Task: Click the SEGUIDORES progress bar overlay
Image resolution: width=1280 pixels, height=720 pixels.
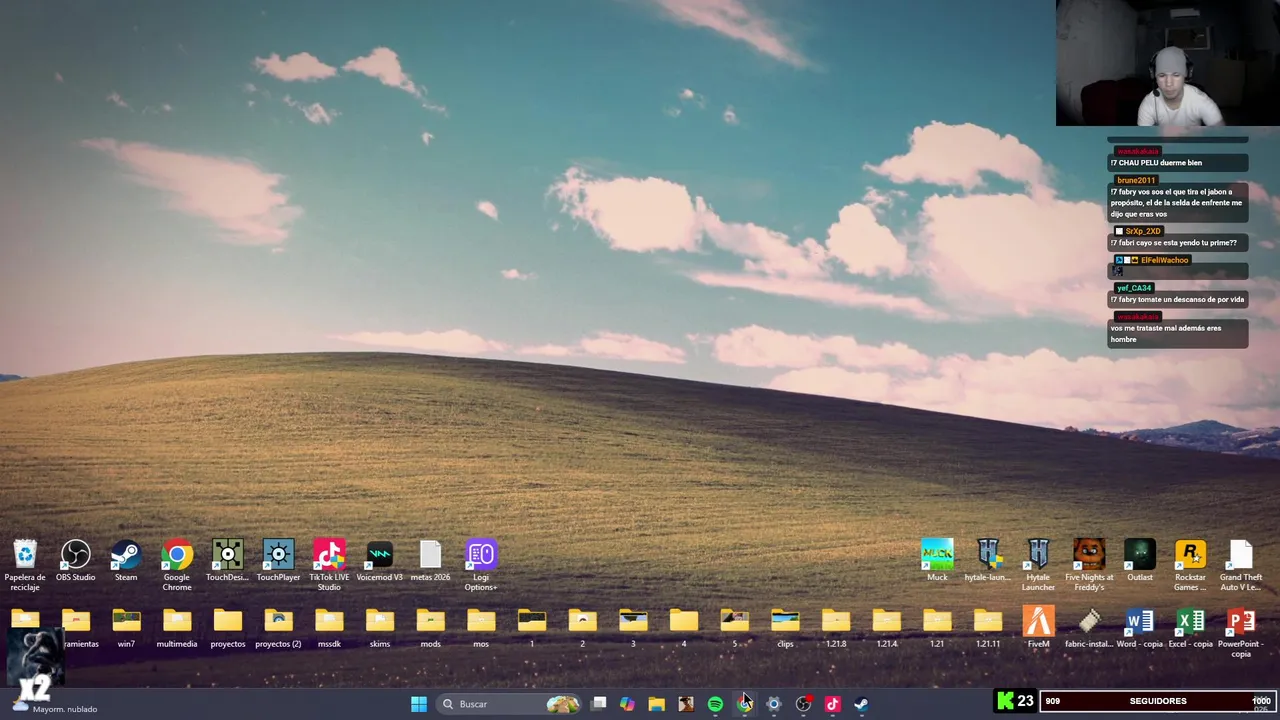Action: coord(1159,701)
